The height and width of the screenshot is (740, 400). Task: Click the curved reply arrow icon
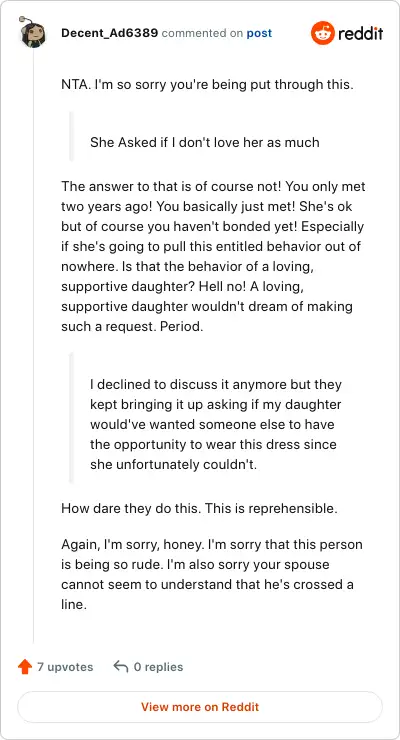(121, 667)
